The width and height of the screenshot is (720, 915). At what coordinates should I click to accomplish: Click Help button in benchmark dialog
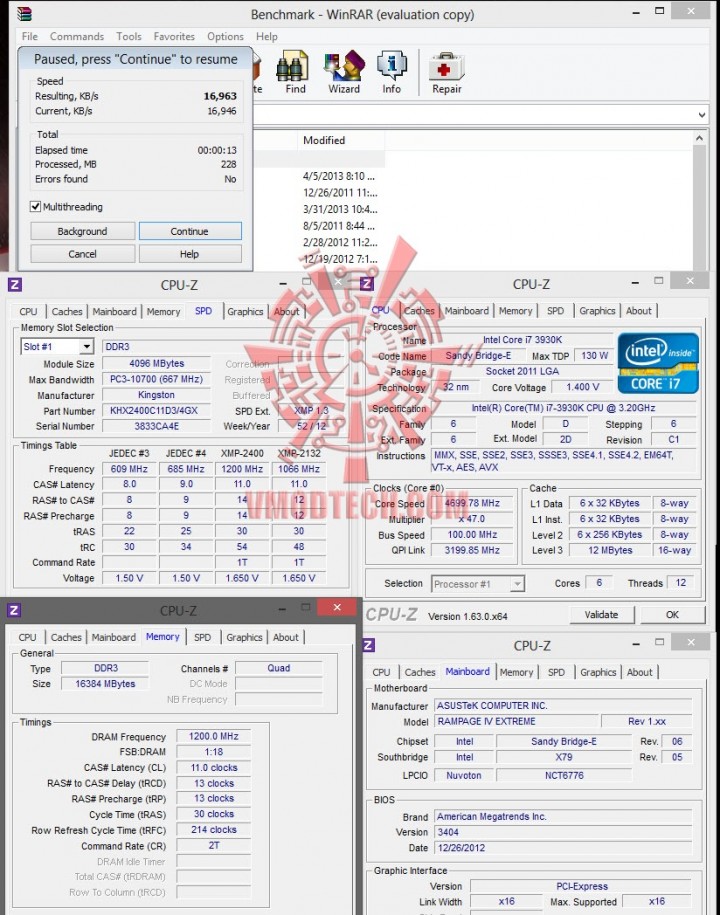point(190,254)
